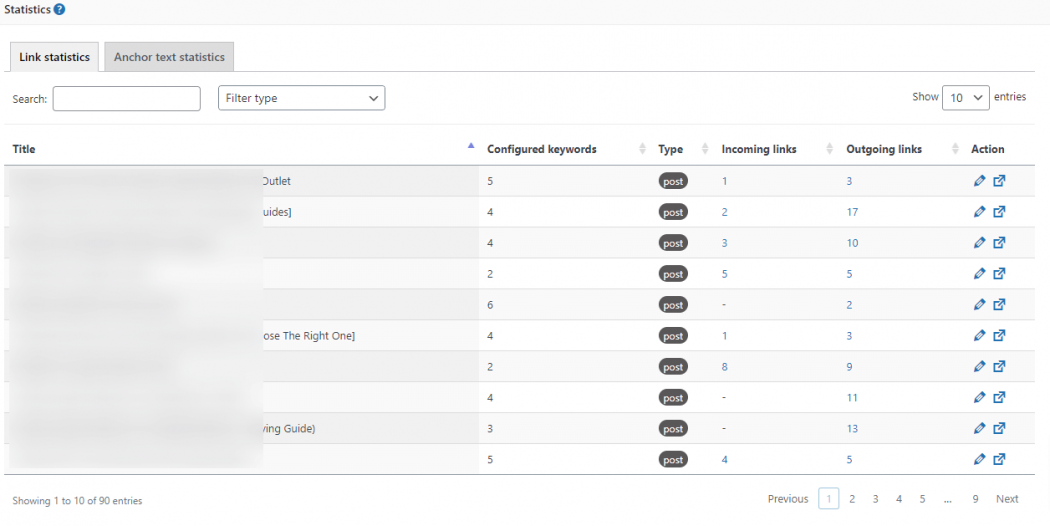This screenshot has width=1050, height=526.
Task: Open external link for last row with 4 incoming links
Action: (999, 459)
